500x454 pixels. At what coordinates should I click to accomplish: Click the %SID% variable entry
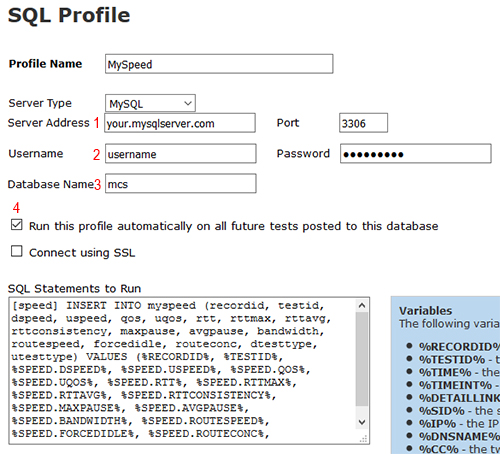[459, 411]
